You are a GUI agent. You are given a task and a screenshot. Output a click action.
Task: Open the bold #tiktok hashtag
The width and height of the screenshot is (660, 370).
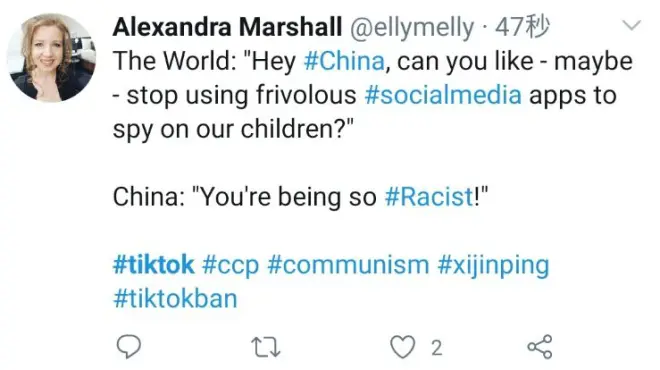coord(154,265)
